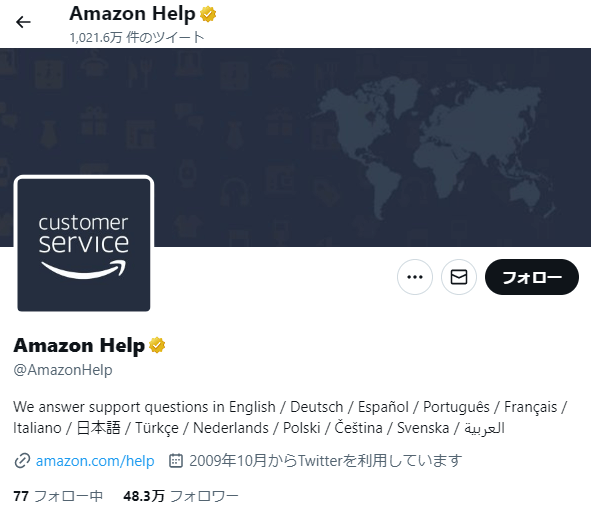View the 48.3万 フォロワー followers list
This screenshot has width=591, height=515.
point(181,496)
